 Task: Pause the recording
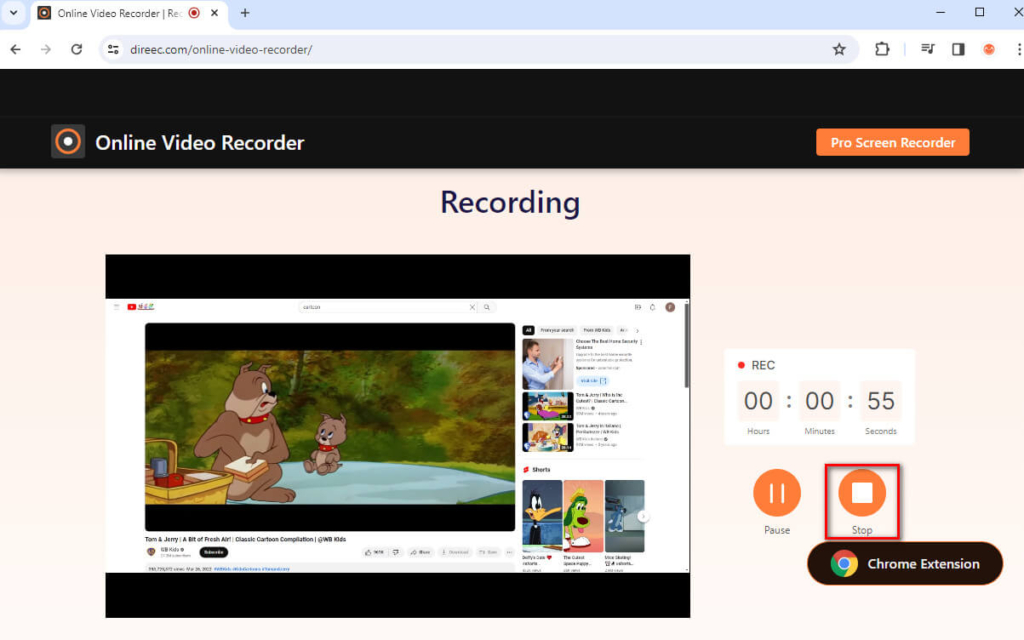777,492
